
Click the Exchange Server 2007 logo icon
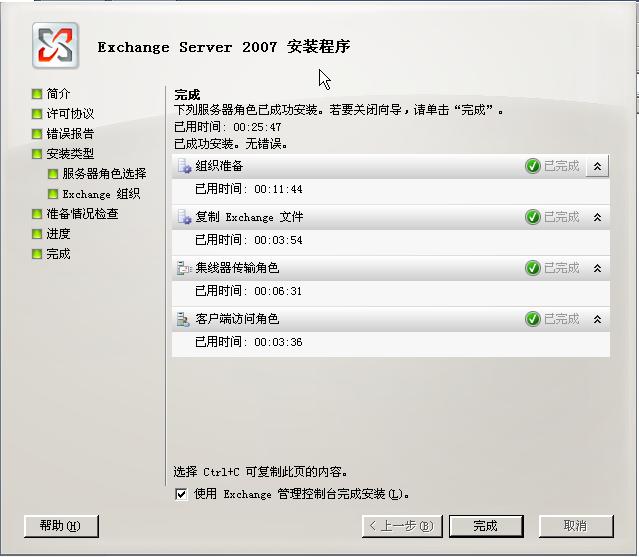pyautogui.click(x=55, y=46)
